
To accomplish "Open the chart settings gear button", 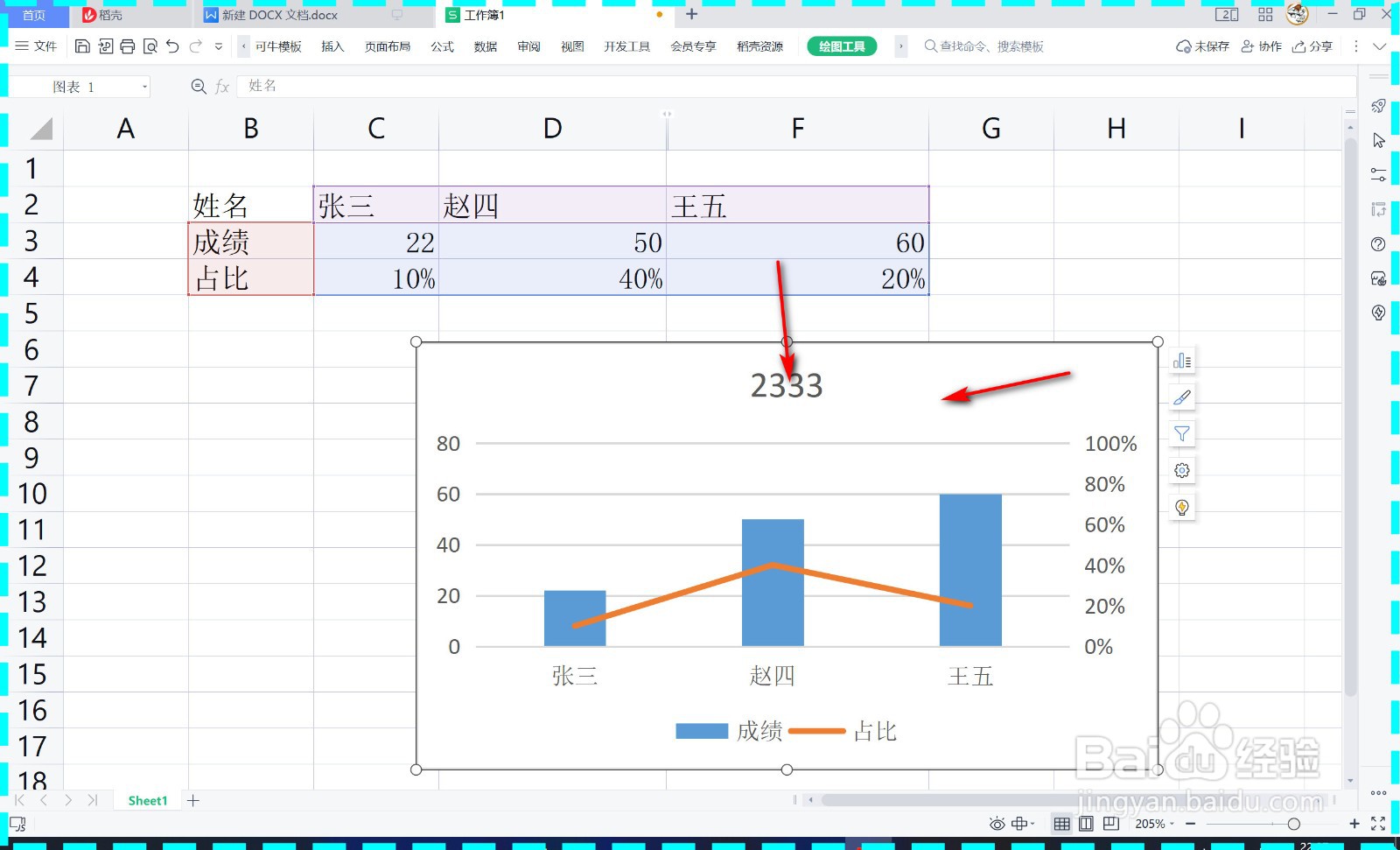I will (x=1182, y=471).
